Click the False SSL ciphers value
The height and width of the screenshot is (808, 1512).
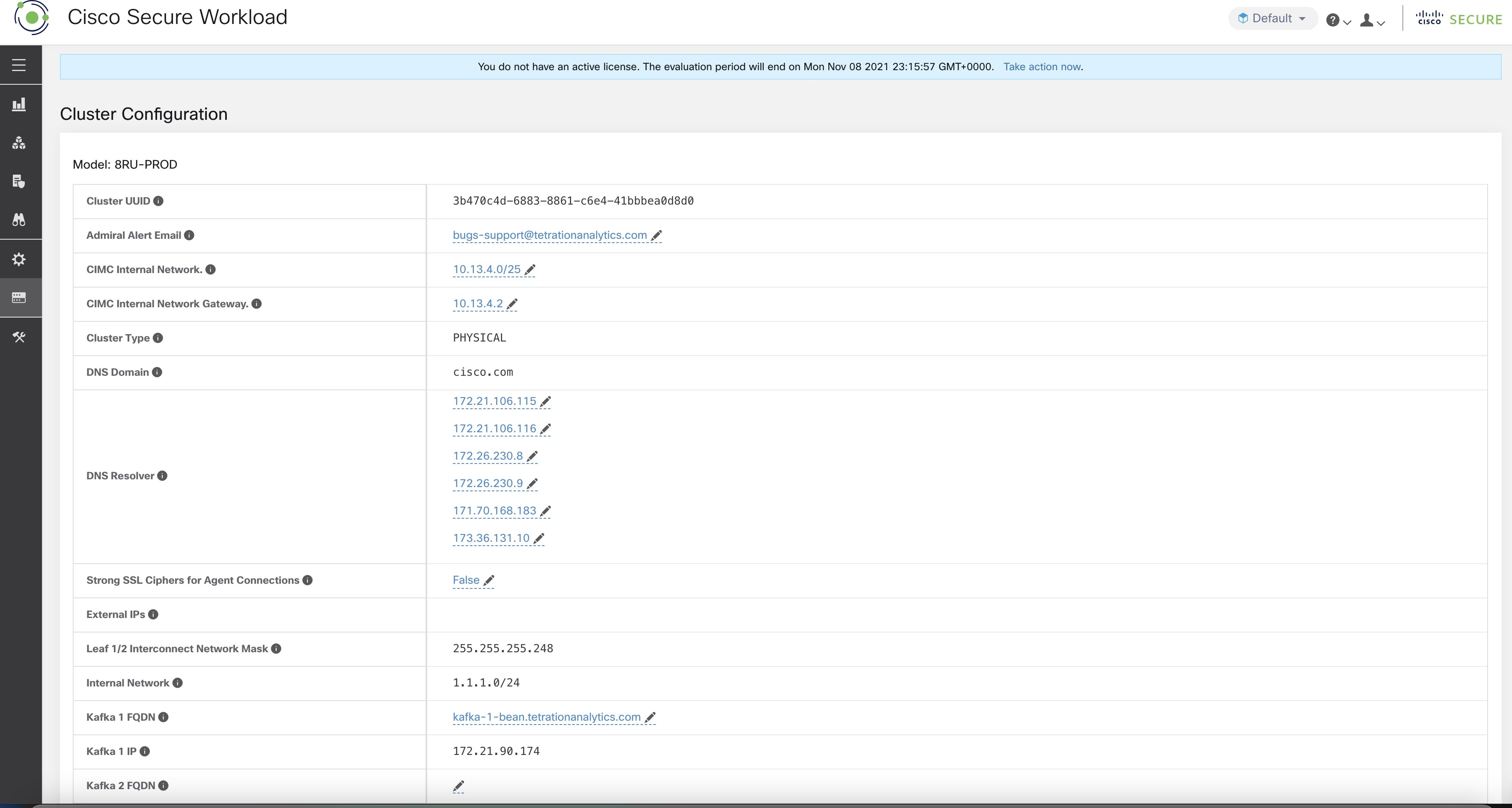(x=466, y=580)
